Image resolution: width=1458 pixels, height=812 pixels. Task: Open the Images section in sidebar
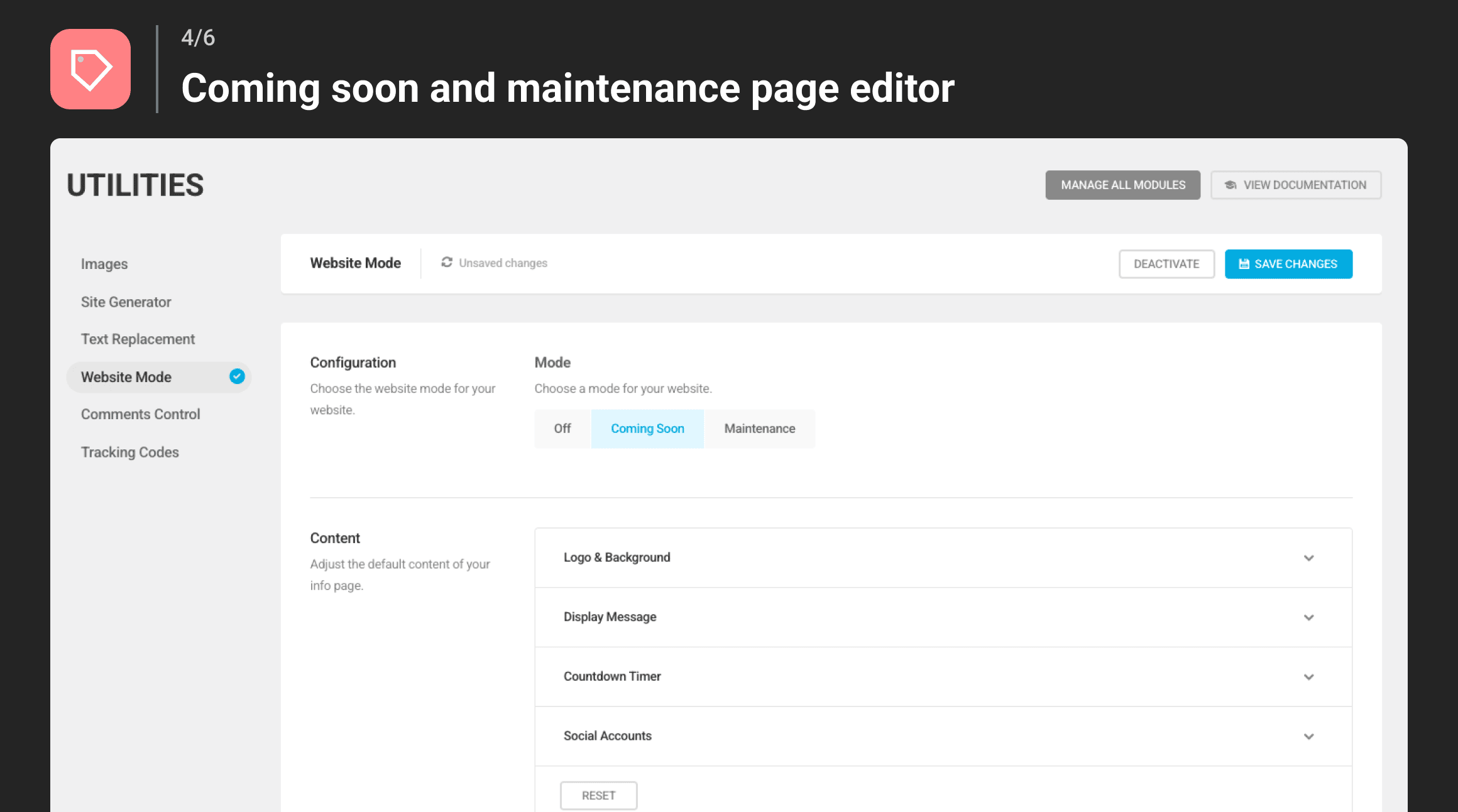(x=104, y=264)
